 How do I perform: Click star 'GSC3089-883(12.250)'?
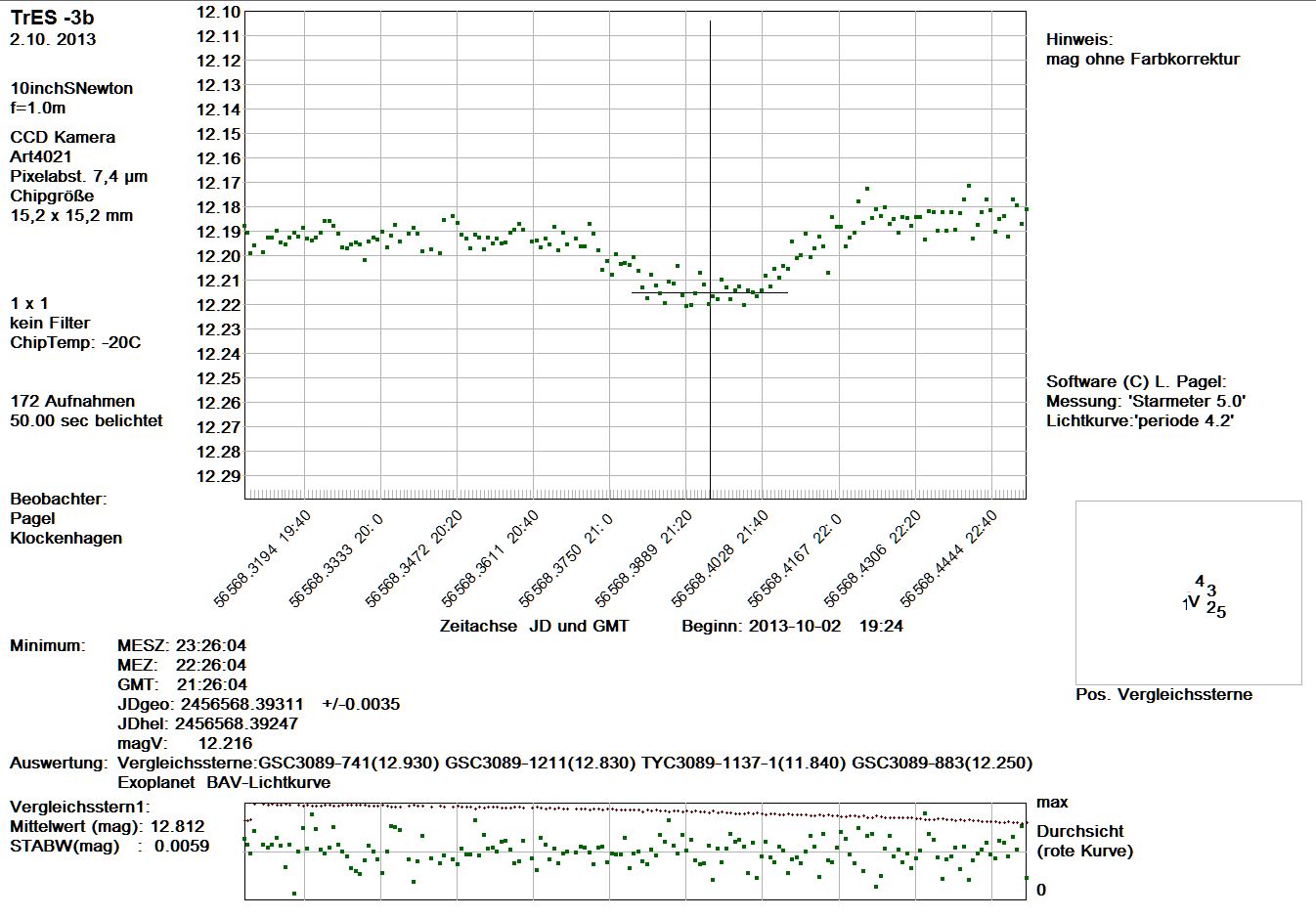(x=944, y=763)
